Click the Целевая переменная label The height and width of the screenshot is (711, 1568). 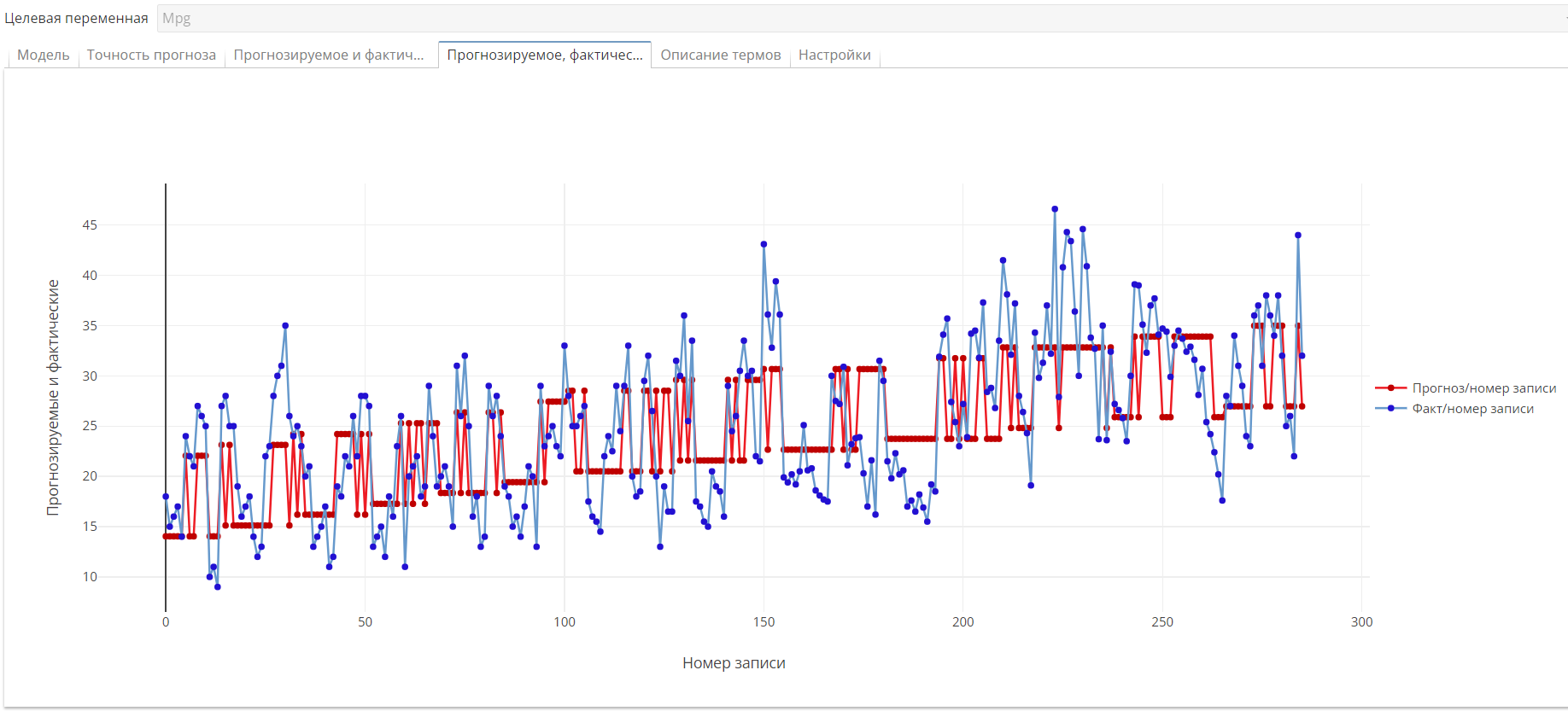click(x=76, y=18)
